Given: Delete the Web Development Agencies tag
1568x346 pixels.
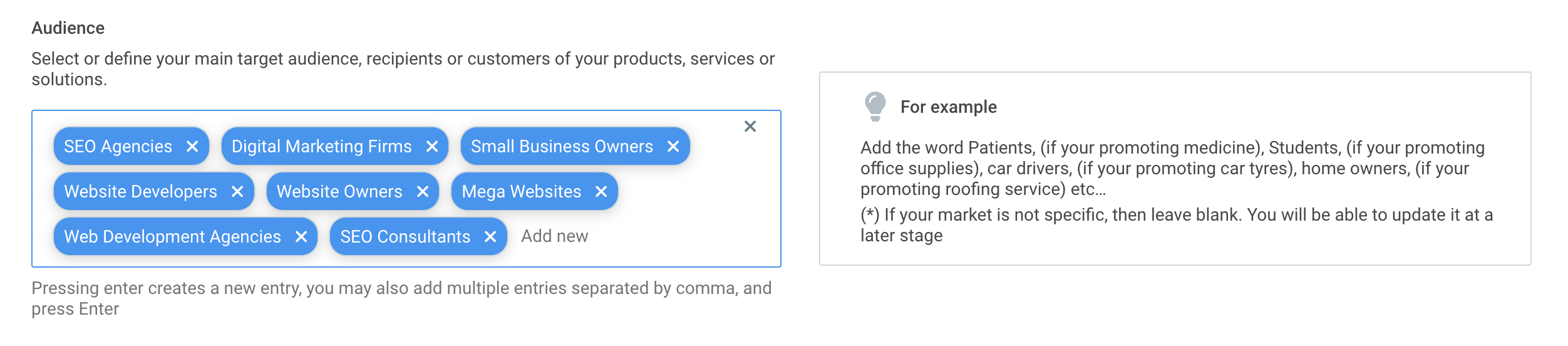Looking at the screenshot, I should pos(301,237).
